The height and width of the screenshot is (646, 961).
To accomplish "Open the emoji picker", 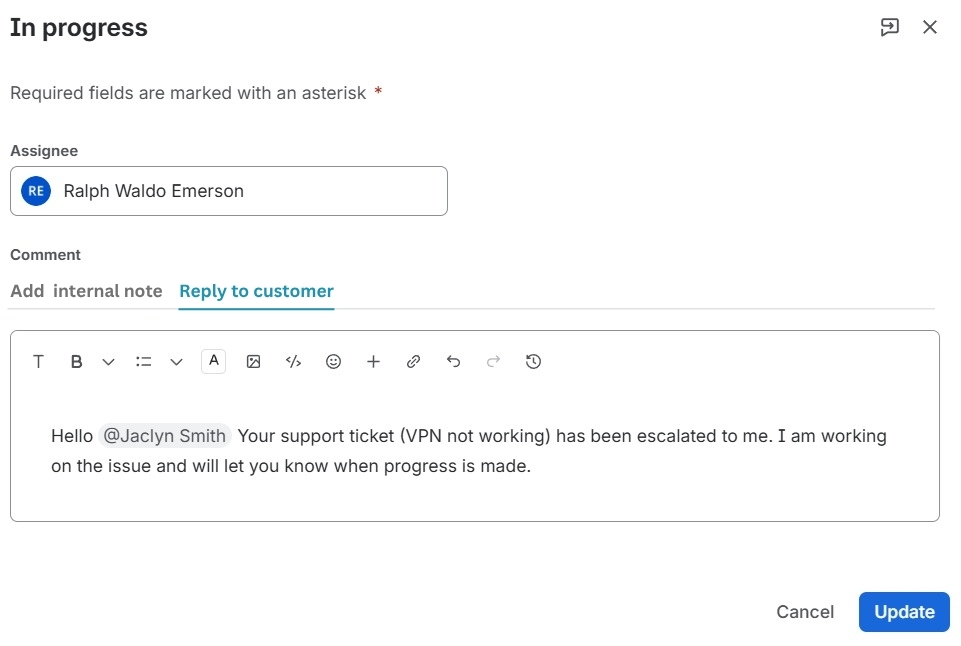I will [333, 362].
